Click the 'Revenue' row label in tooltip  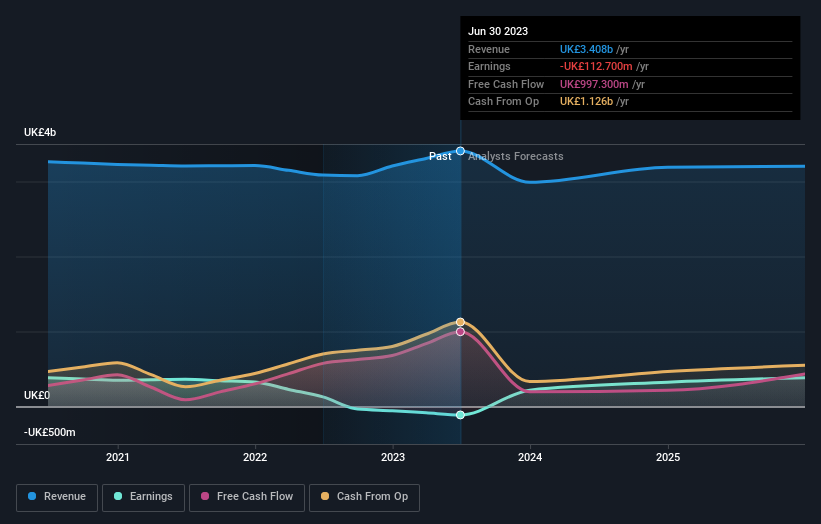click(489, 49)
